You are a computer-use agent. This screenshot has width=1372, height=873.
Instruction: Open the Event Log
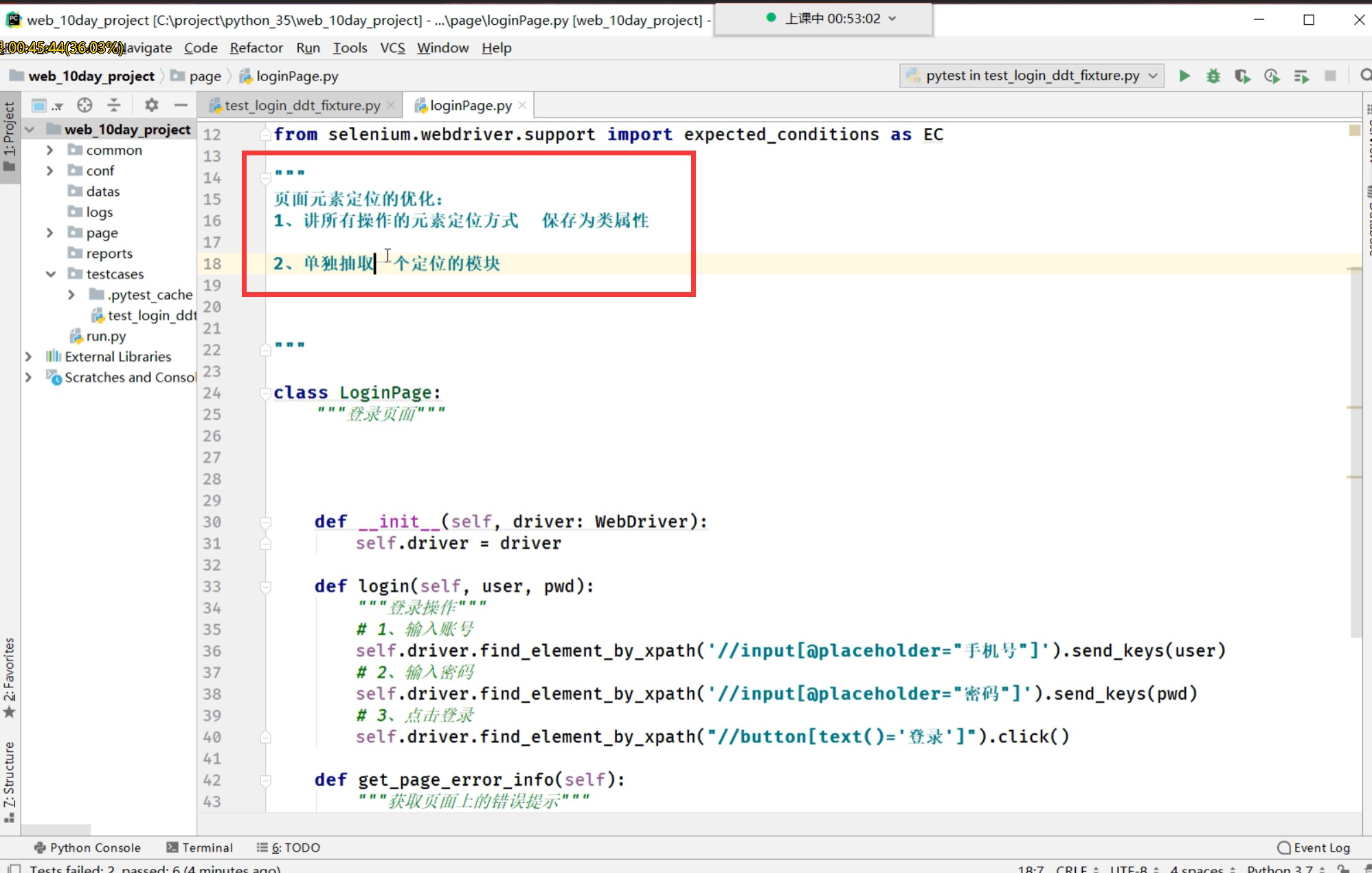click(1314, 848)
